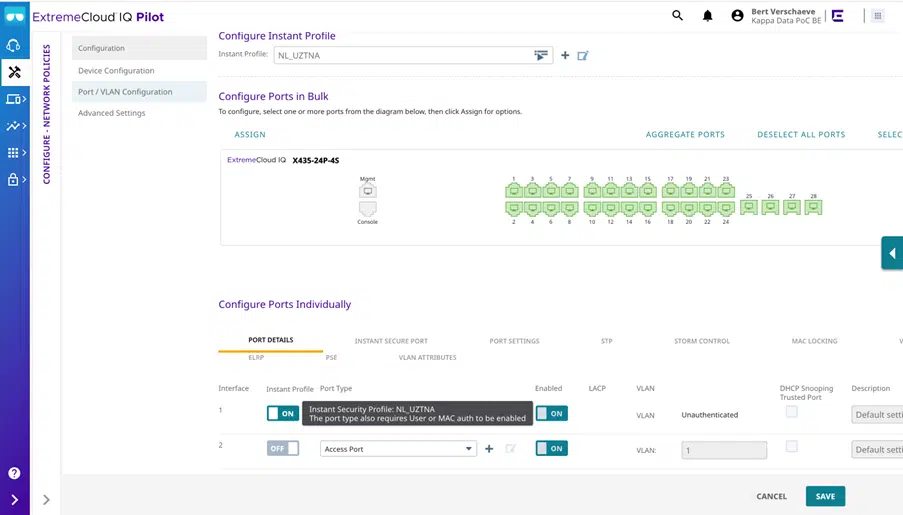Open Port / VLAN Configuration menu item
Viewport: 903px width, 515px height.
(139, 92)
